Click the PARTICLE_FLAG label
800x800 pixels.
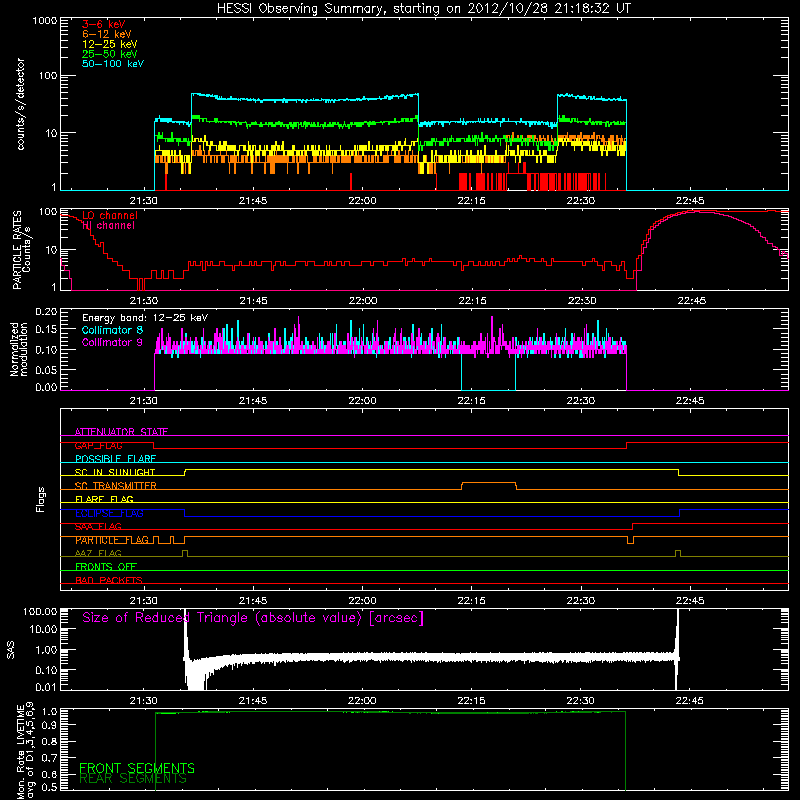(112, 540)
